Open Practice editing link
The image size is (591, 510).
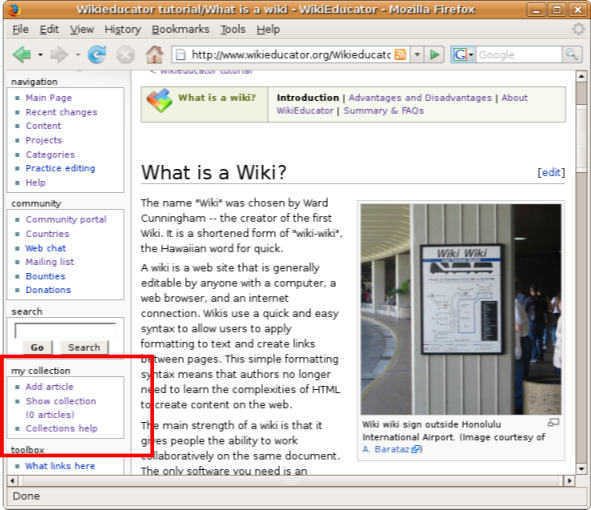60,168
